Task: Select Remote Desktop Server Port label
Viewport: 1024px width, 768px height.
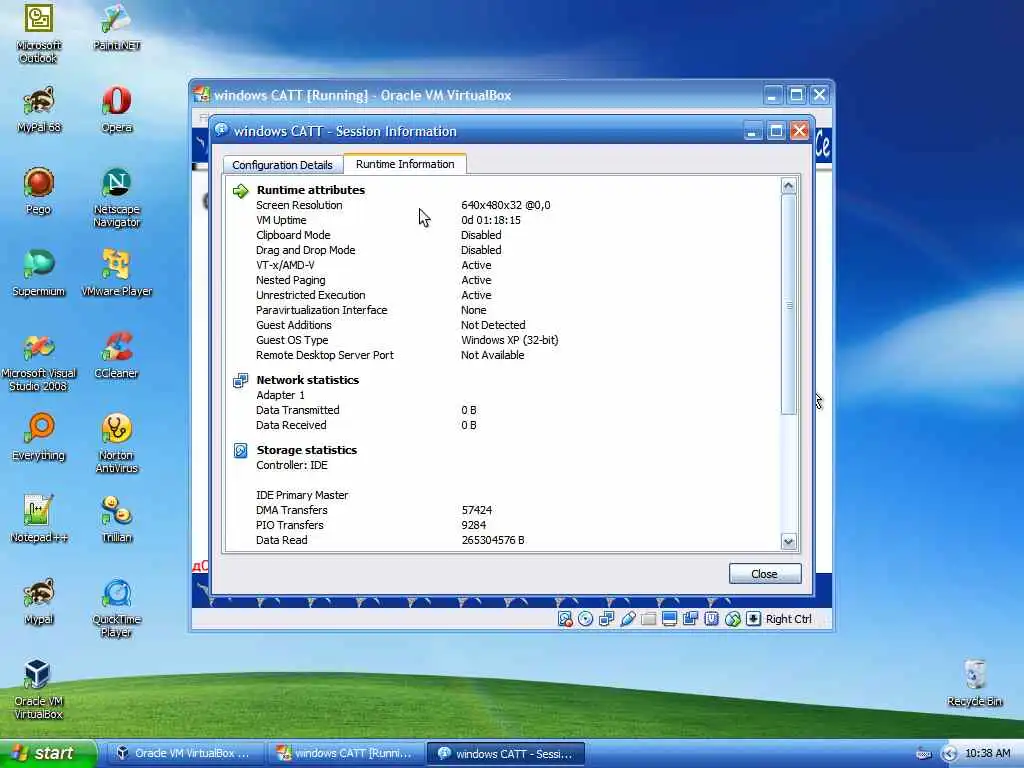Action: coord(325,355)
